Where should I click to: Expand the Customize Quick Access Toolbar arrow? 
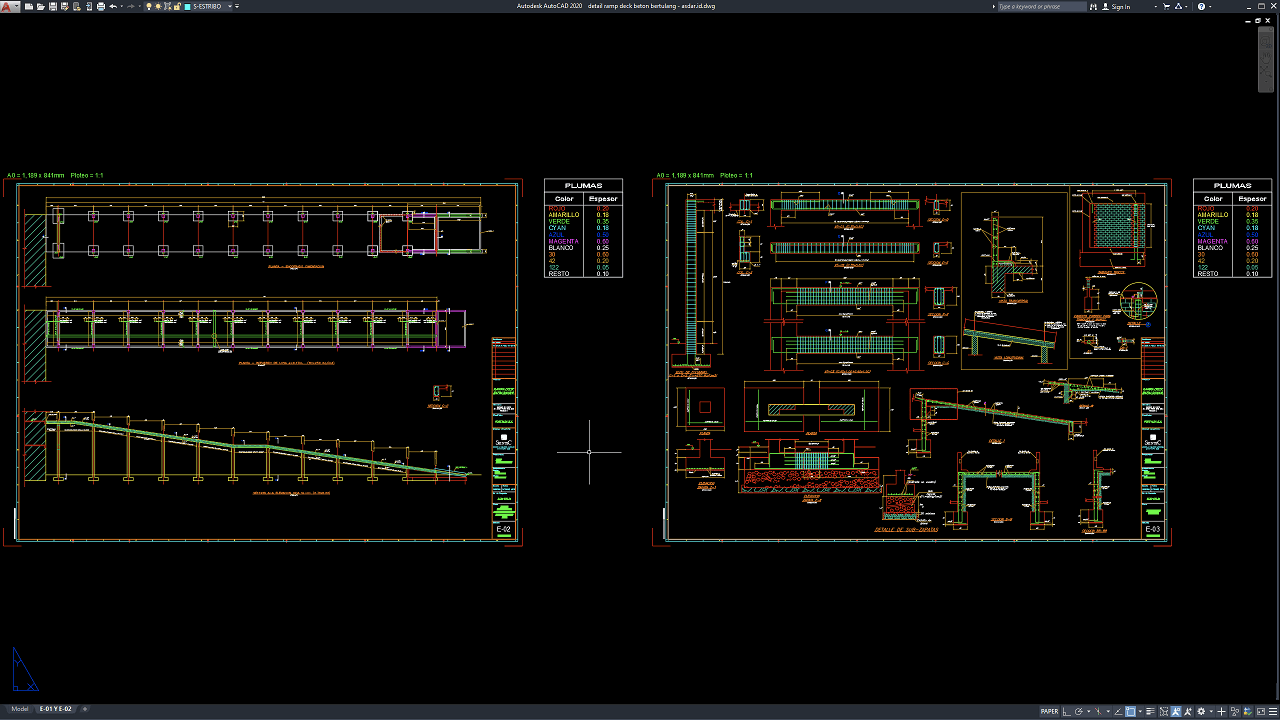click(x=237, y=6)
